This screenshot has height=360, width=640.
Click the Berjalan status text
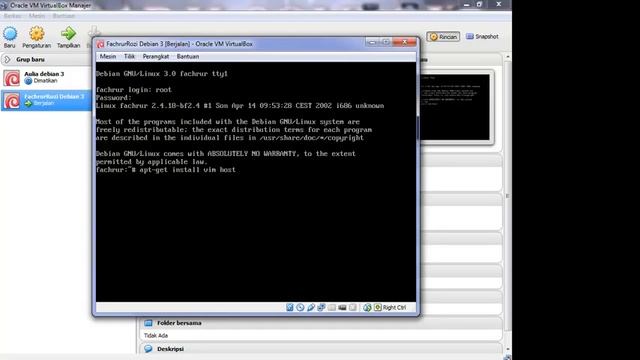44,103
